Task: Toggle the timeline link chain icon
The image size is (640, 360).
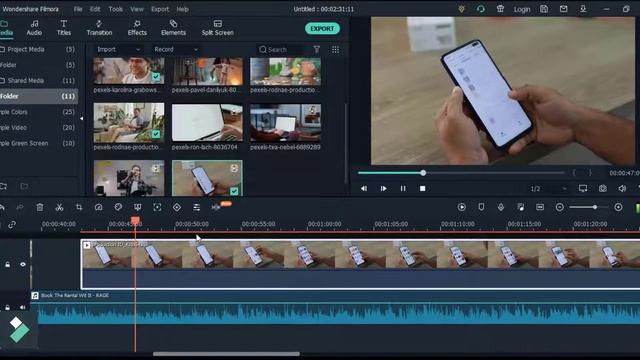Action: pos(12,224)
